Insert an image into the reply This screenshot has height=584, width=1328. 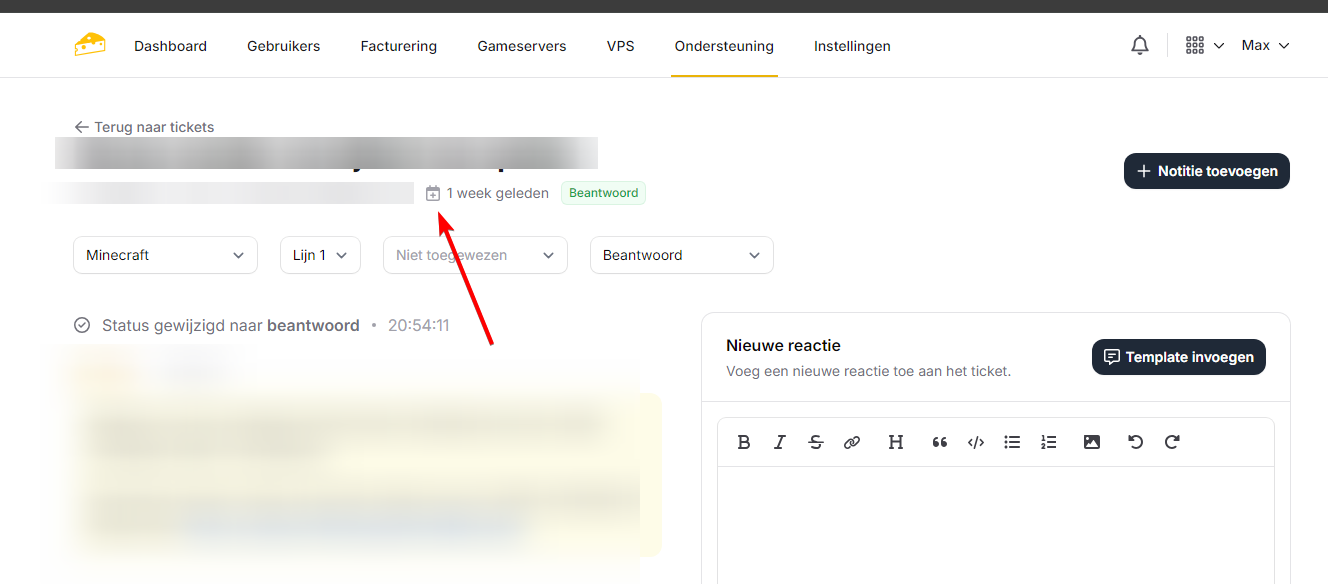1092,442
